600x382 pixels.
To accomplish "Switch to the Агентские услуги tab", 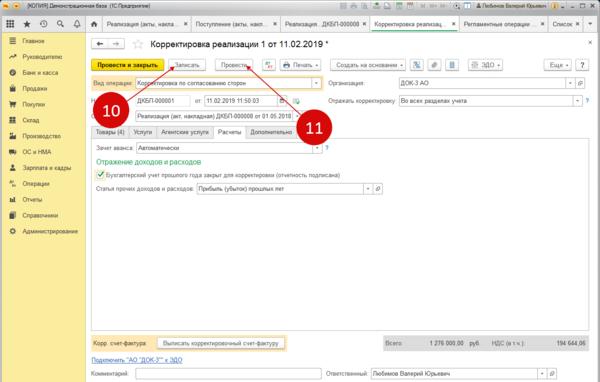I will click(x=185, y=132).
